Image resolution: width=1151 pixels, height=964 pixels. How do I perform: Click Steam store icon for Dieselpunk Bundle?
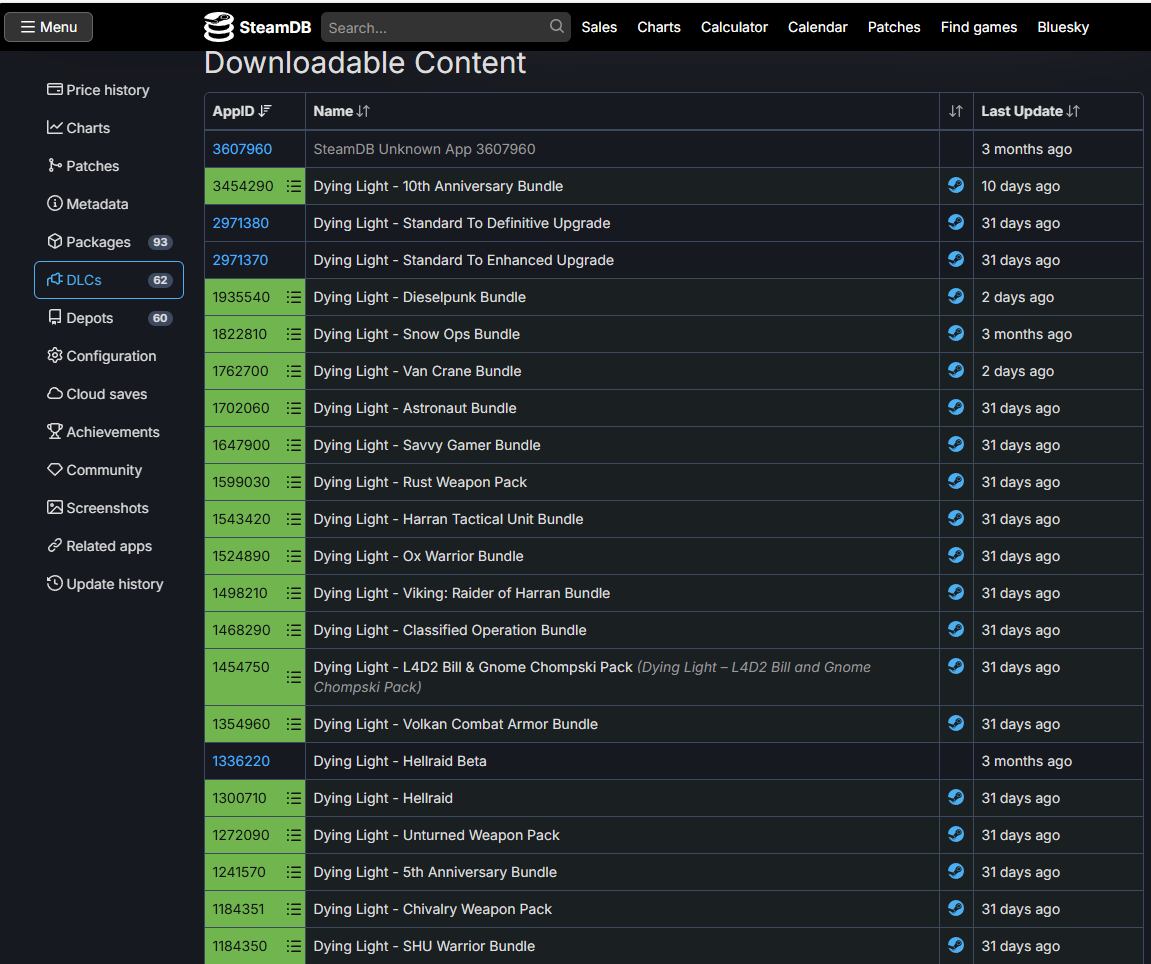pyautogui.click(x=956, y=296)
